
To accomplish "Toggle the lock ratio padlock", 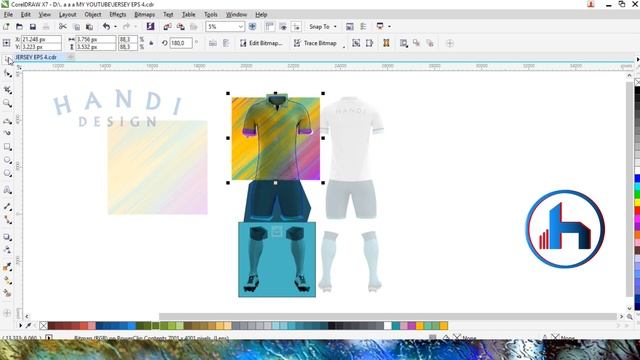I will [x=151, y=43].
